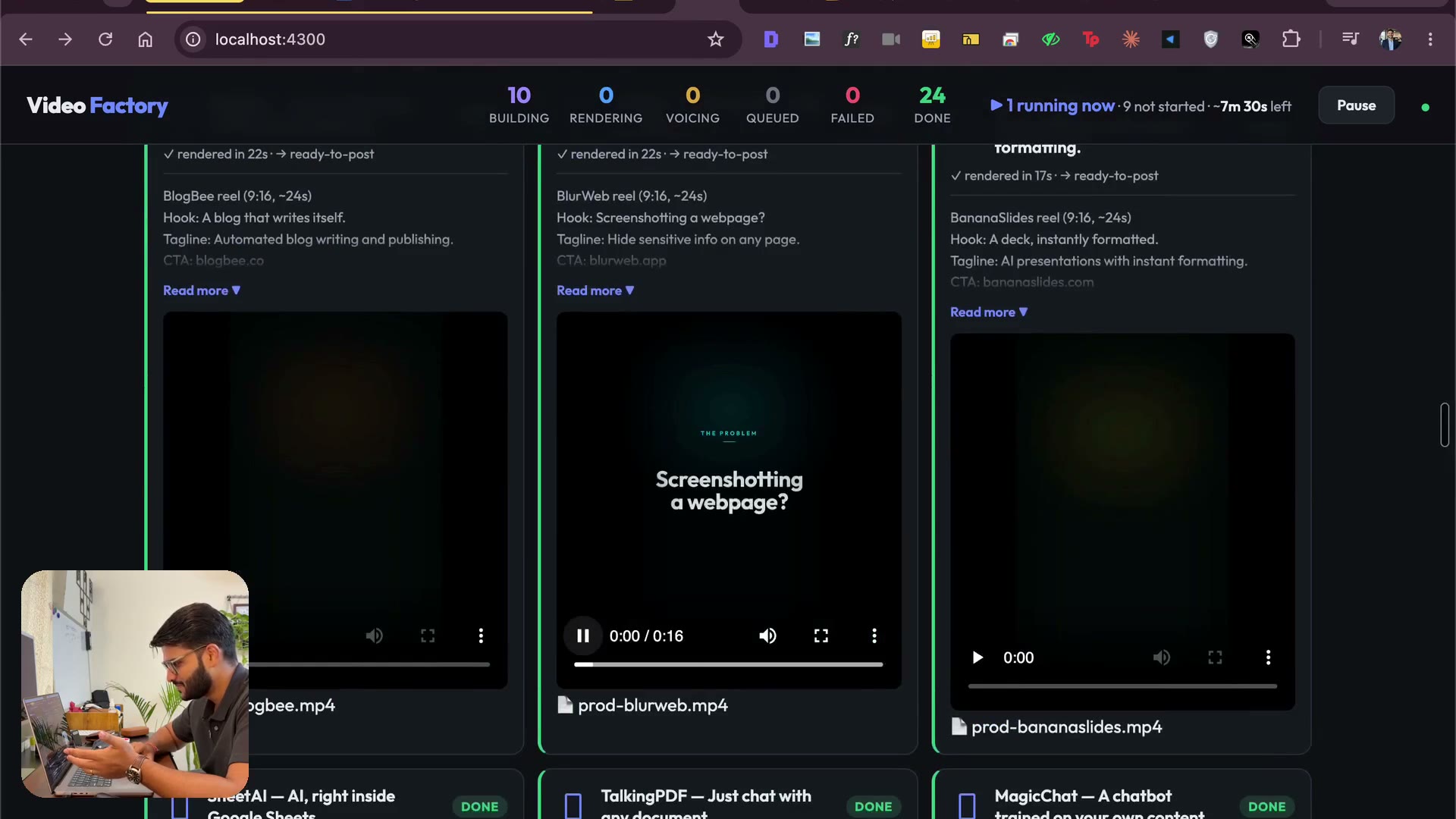
Task: Open the Chrome profile avatar
Action: click(1390, 39)
